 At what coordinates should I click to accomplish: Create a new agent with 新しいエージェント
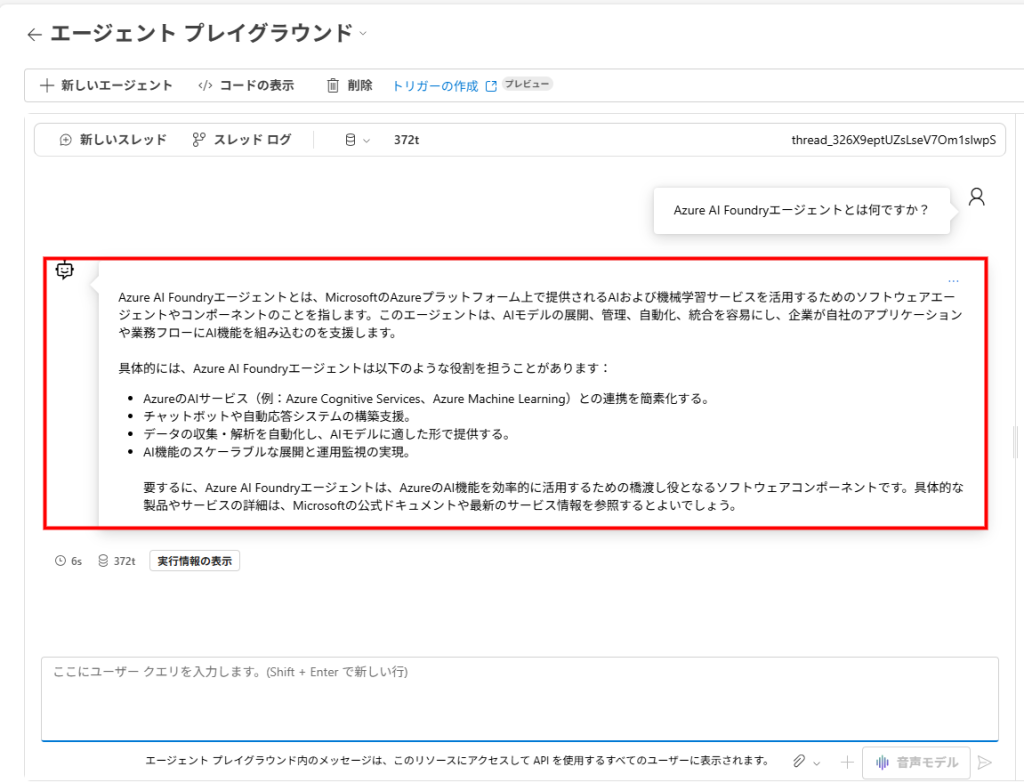tap(106, 85)
